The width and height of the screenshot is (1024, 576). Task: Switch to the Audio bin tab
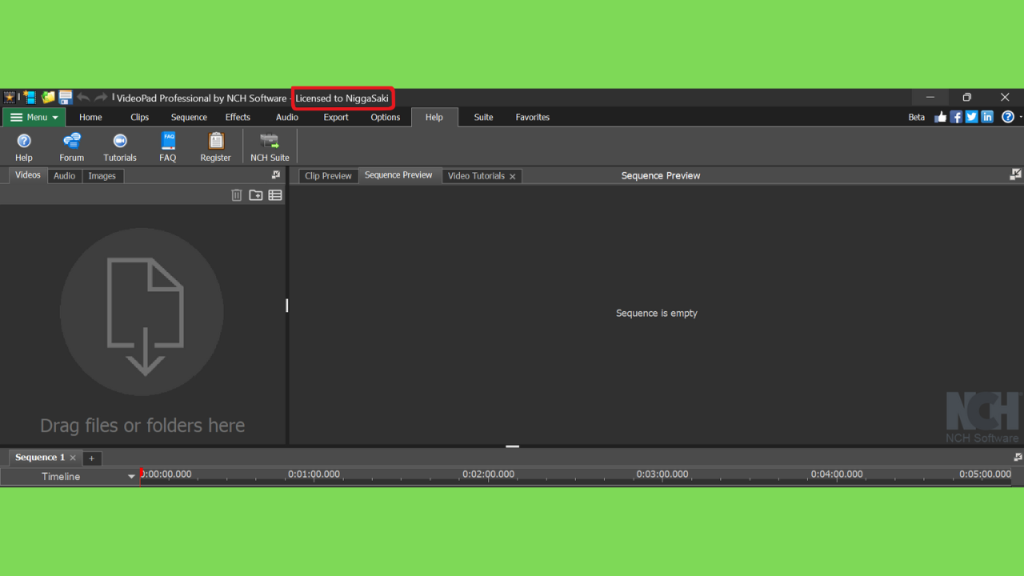[x=64, y=176]
